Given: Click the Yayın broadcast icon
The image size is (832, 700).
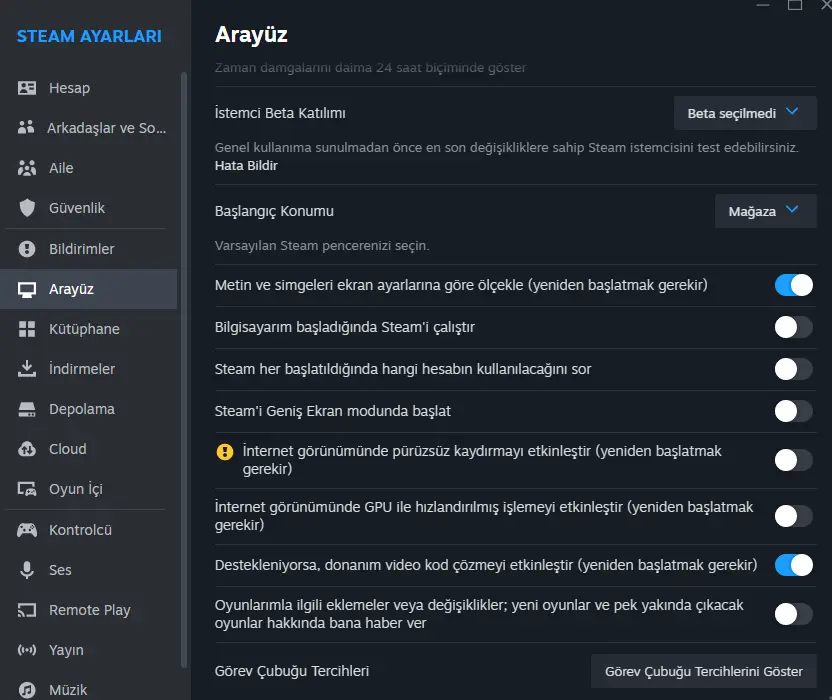Looking at the screenshot, I should (27, 650).
